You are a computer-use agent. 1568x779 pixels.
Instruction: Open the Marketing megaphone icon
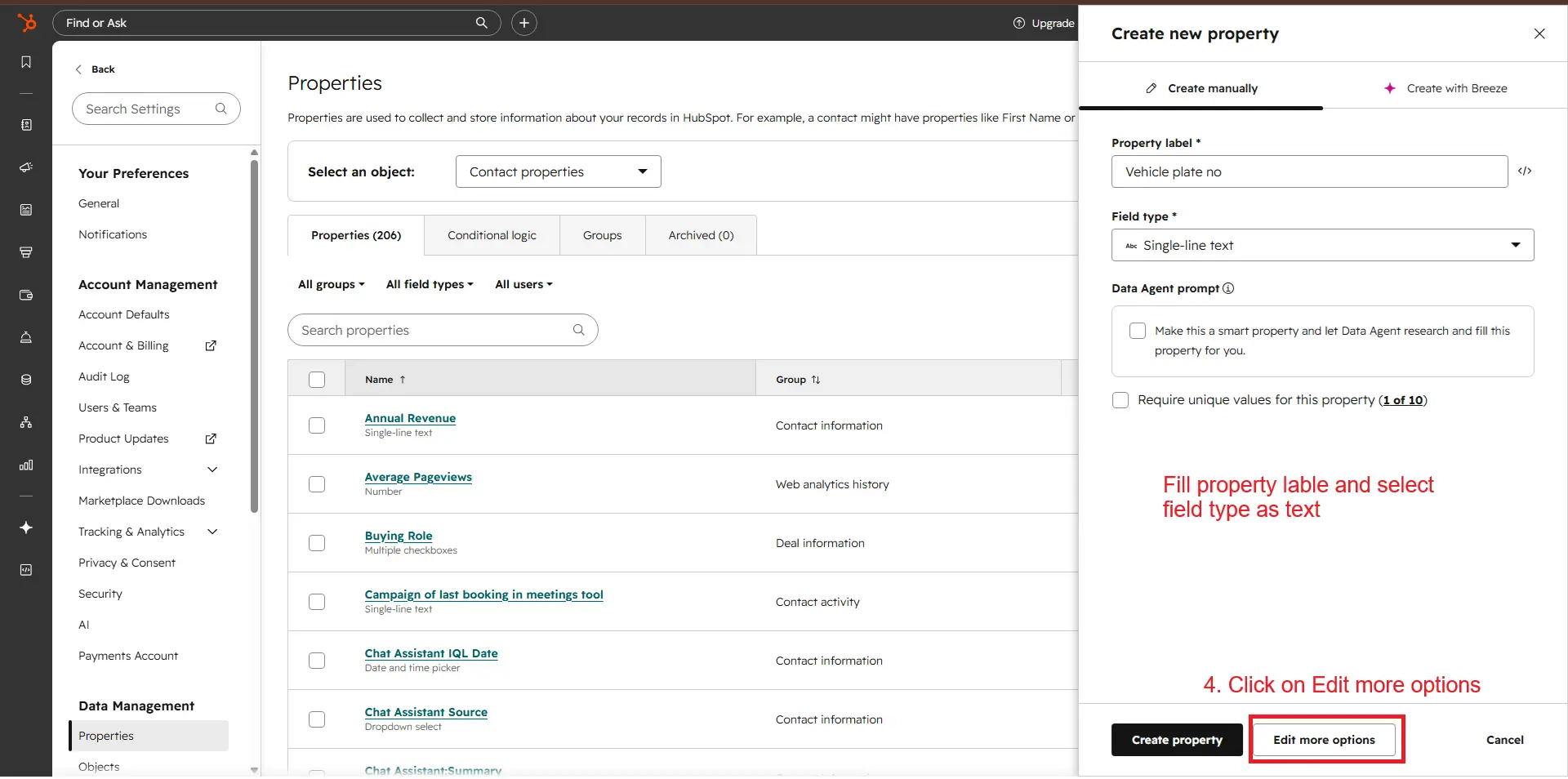(26, 167)
